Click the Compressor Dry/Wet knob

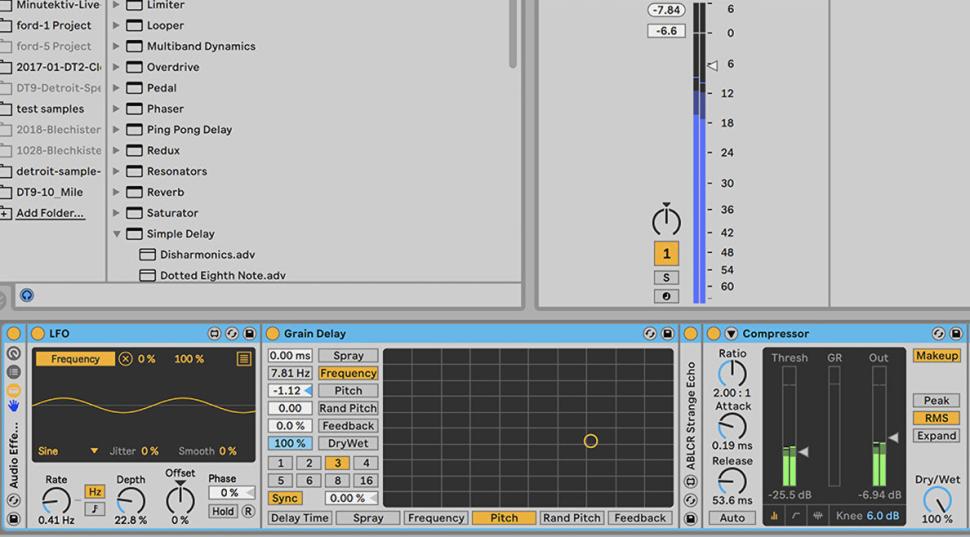[937, 499]
